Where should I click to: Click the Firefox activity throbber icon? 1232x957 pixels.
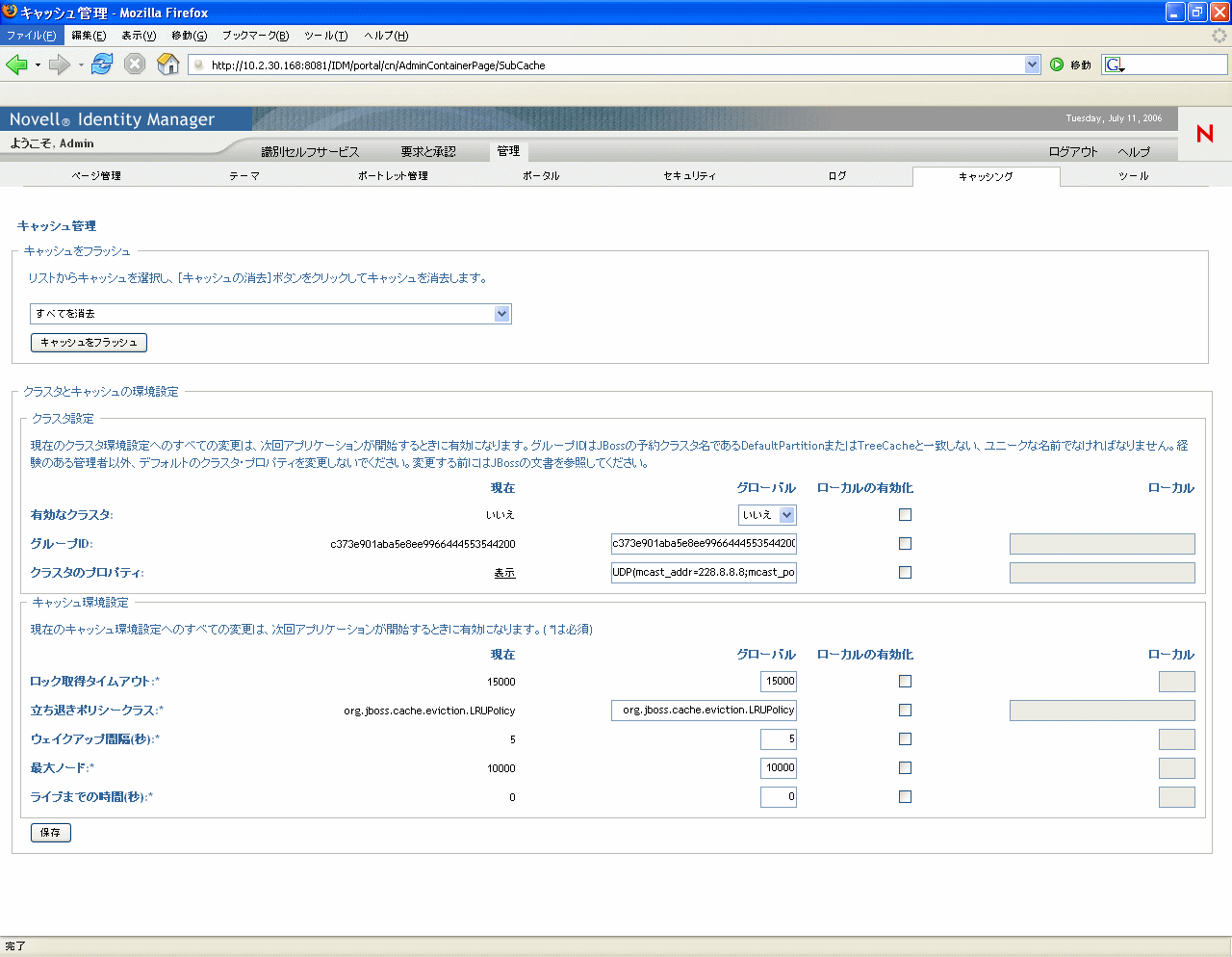1219,36
